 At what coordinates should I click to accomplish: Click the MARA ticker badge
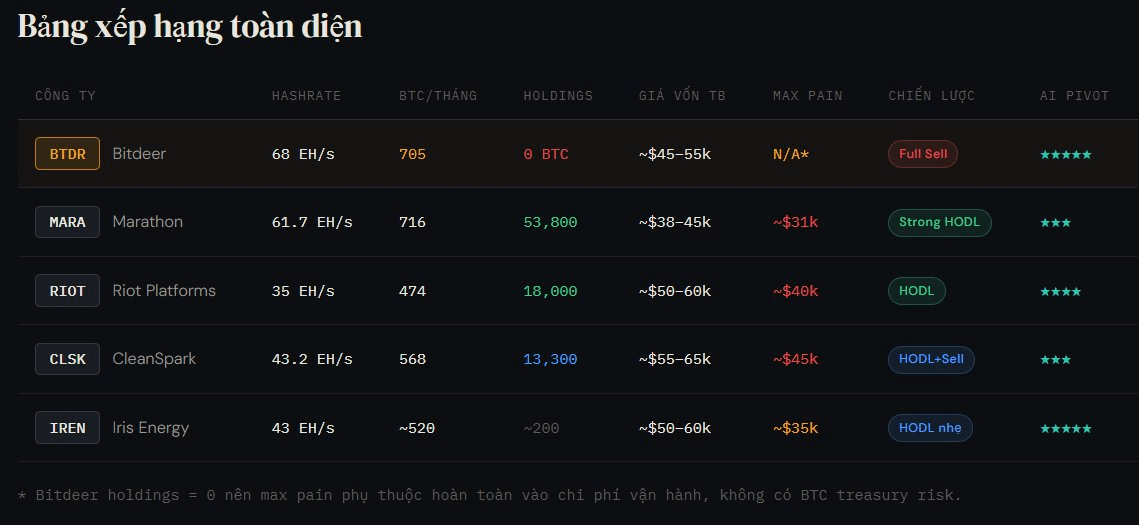[x=67, y=222]
